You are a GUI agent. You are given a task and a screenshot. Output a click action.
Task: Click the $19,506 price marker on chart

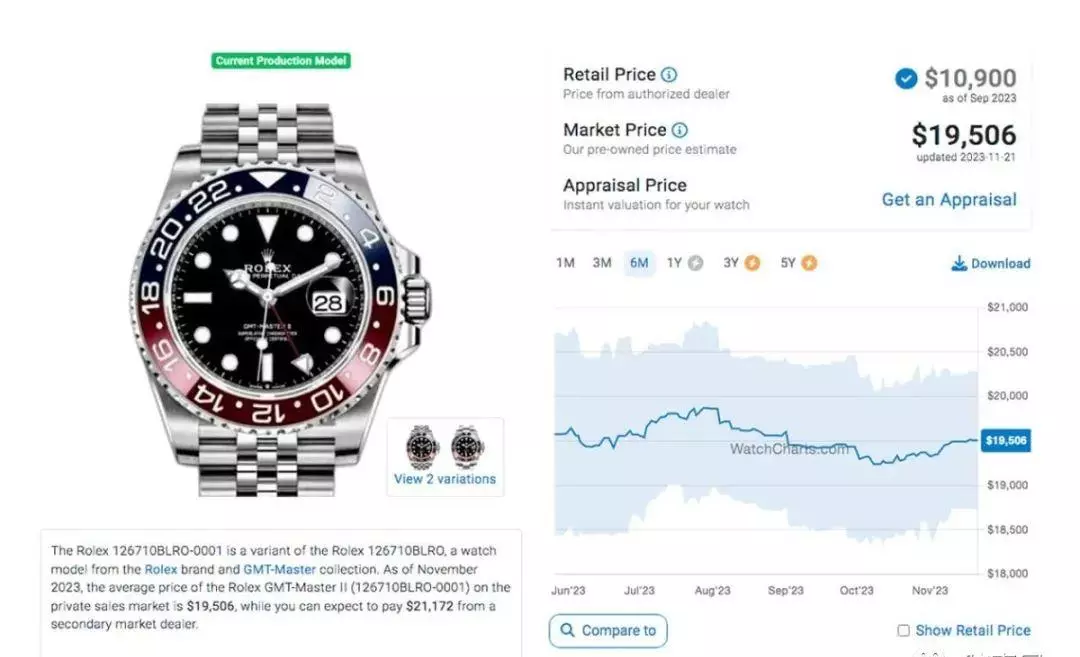click(x=1006, y=440)
